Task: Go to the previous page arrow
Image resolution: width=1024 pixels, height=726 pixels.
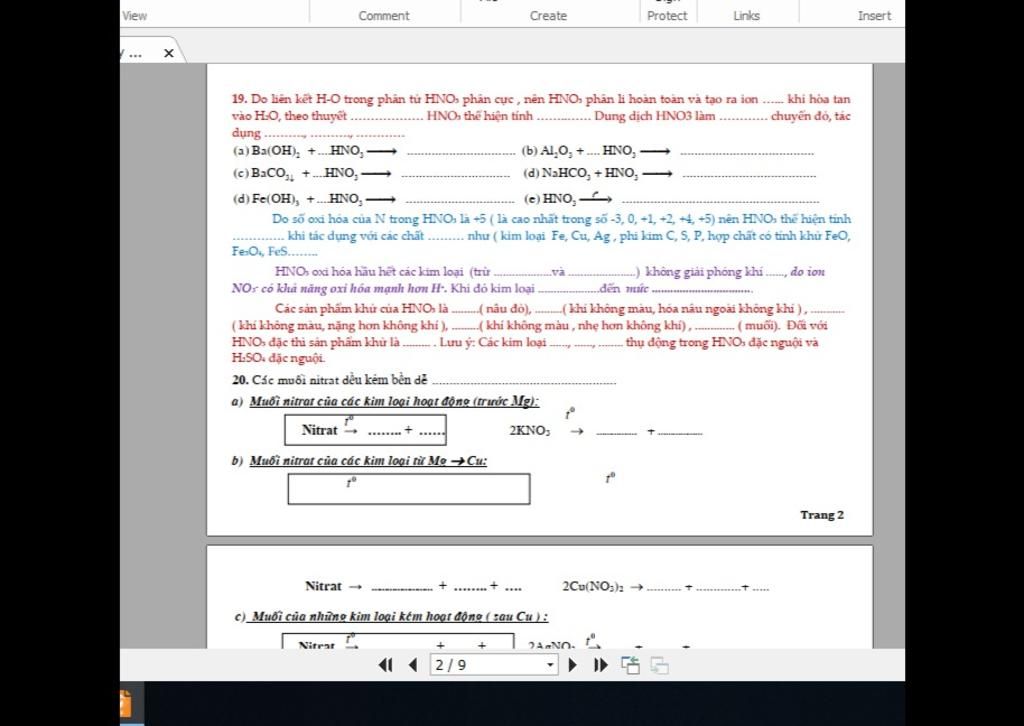Action: click(x=413, y=665)
